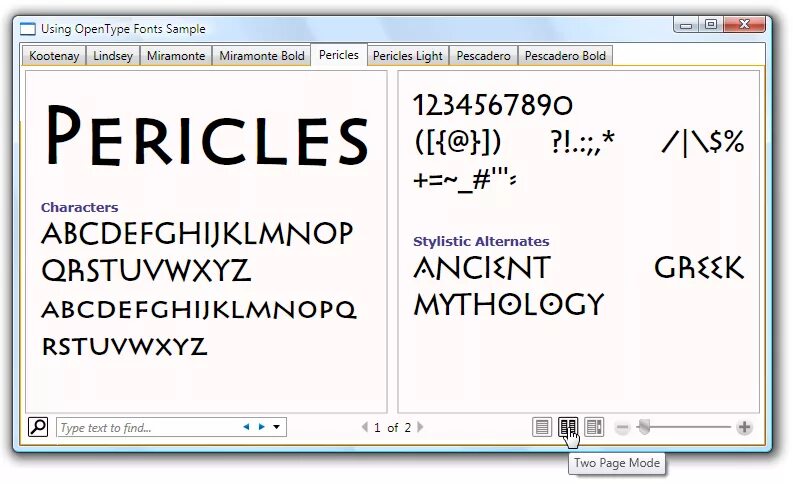Click the 'GREEK' sample word
This screenshot has height=484, width=793.
click(x=699, y=268)
